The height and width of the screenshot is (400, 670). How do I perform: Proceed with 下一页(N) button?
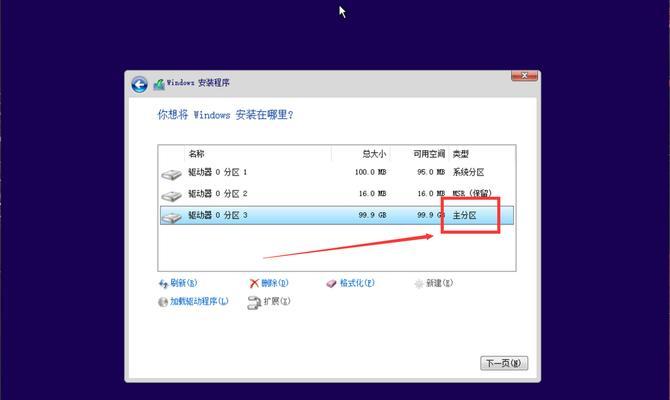[x=504, y=363]
